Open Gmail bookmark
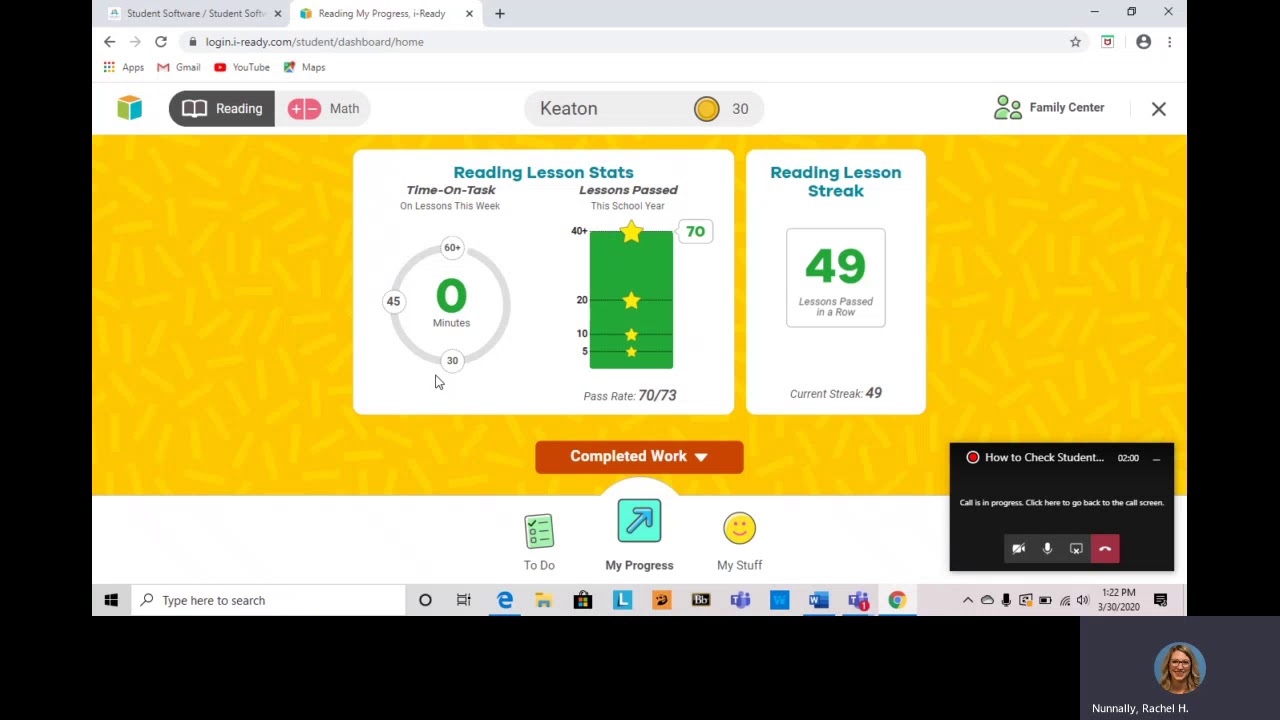 (179, 67)
